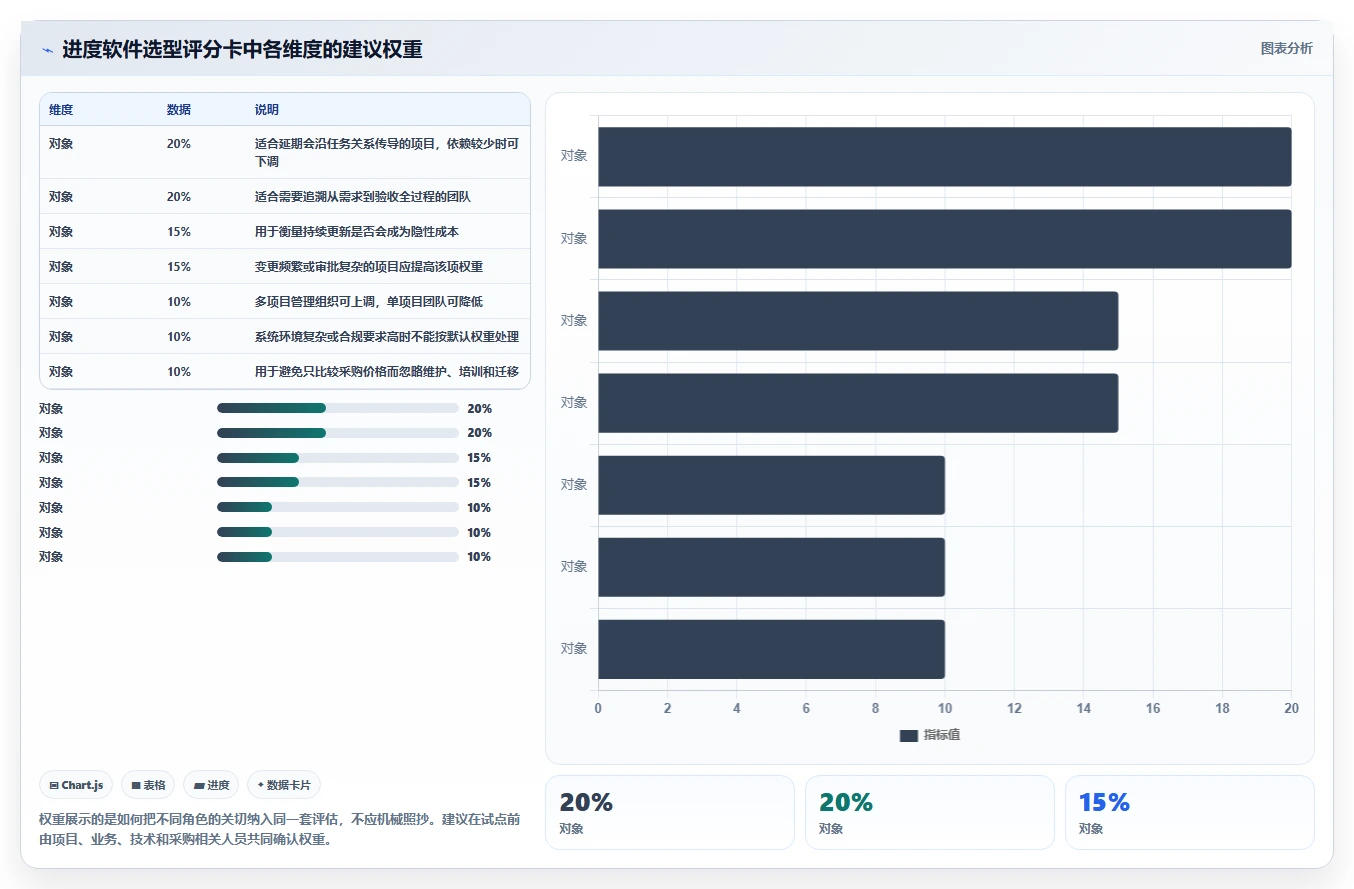The width and height of the screenshot is (1354, 889).
Task: Click the x-axis tick label 18
Action: (1222, 708)
